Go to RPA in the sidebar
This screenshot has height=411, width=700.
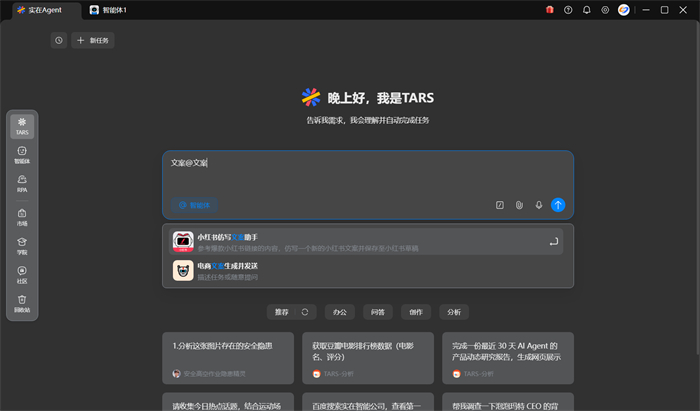point(22,182)
